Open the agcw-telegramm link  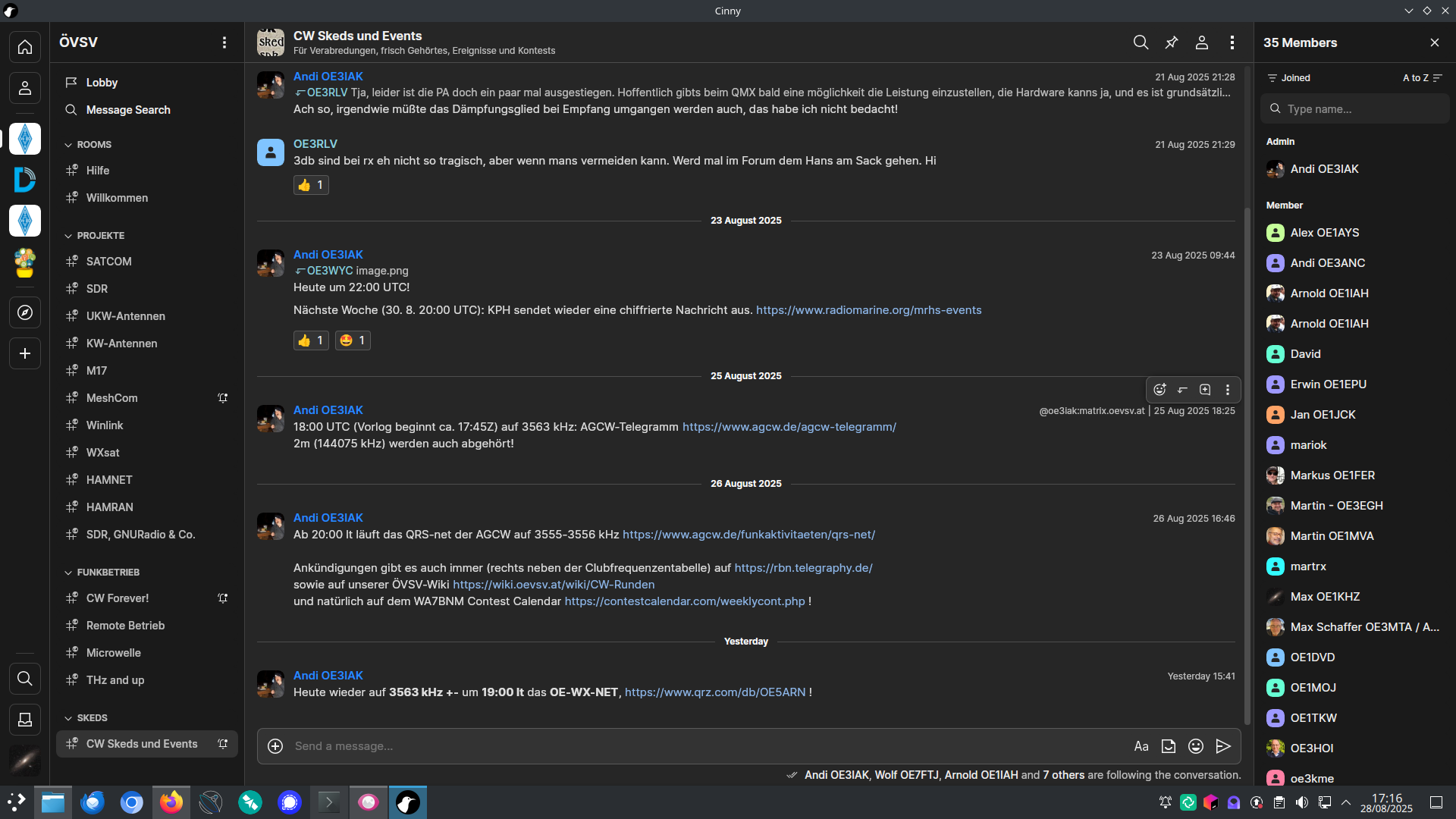point(789,427)
